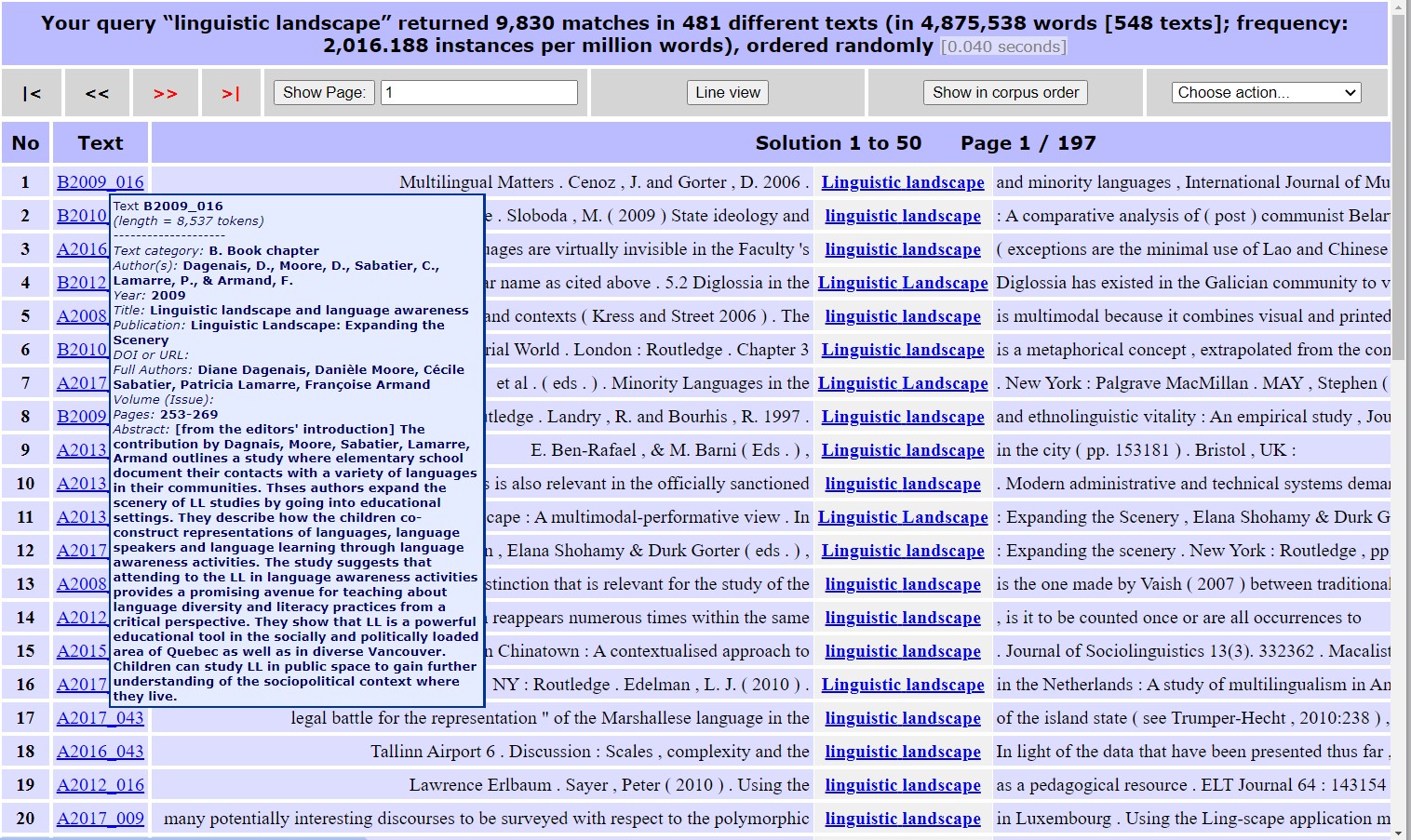Open text B2009_016 in the first row

pos(100,181)
